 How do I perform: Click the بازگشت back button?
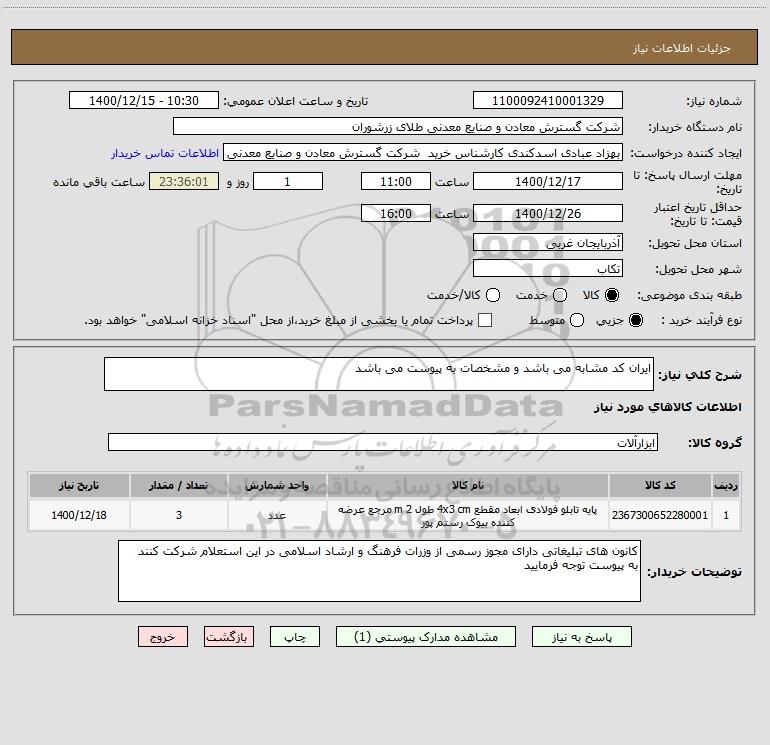(x=229, y=637)
